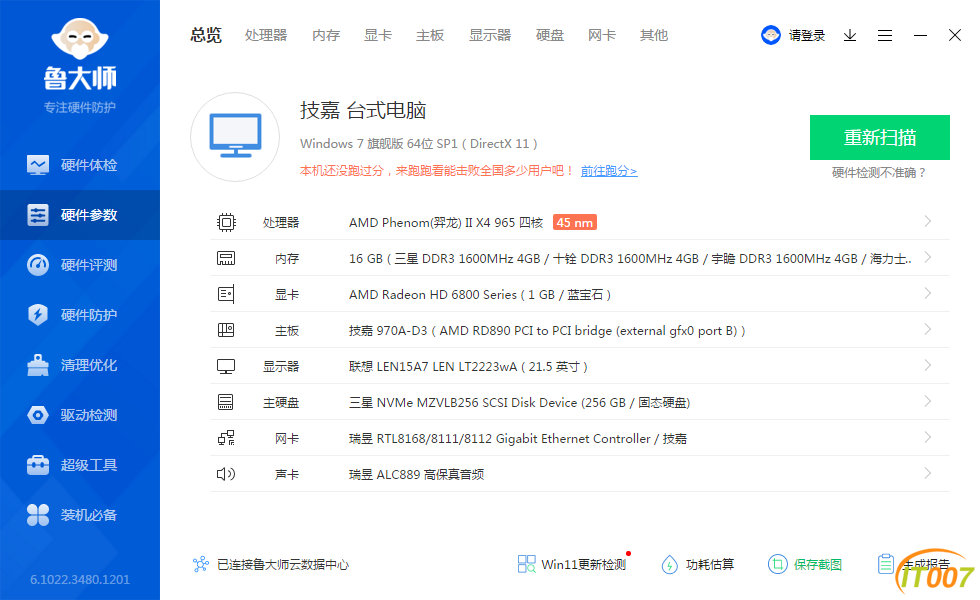Expand the 主硬盘 row chevron
The height and width of the screenshot is (600, 980).
(x=928, y=401)
